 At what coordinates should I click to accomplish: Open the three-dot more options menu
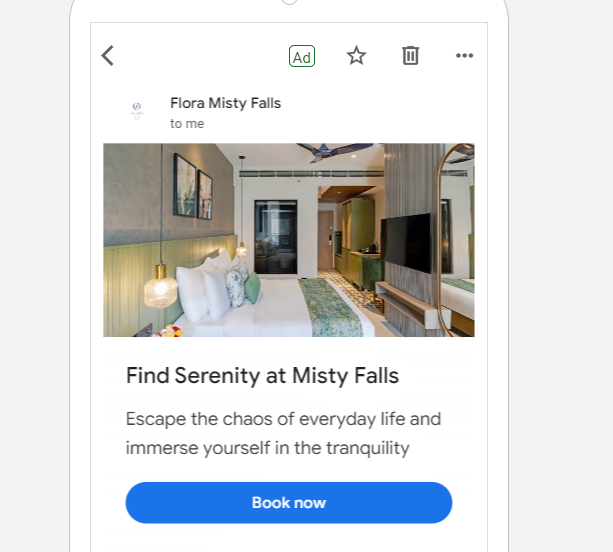tap(464, 56)
